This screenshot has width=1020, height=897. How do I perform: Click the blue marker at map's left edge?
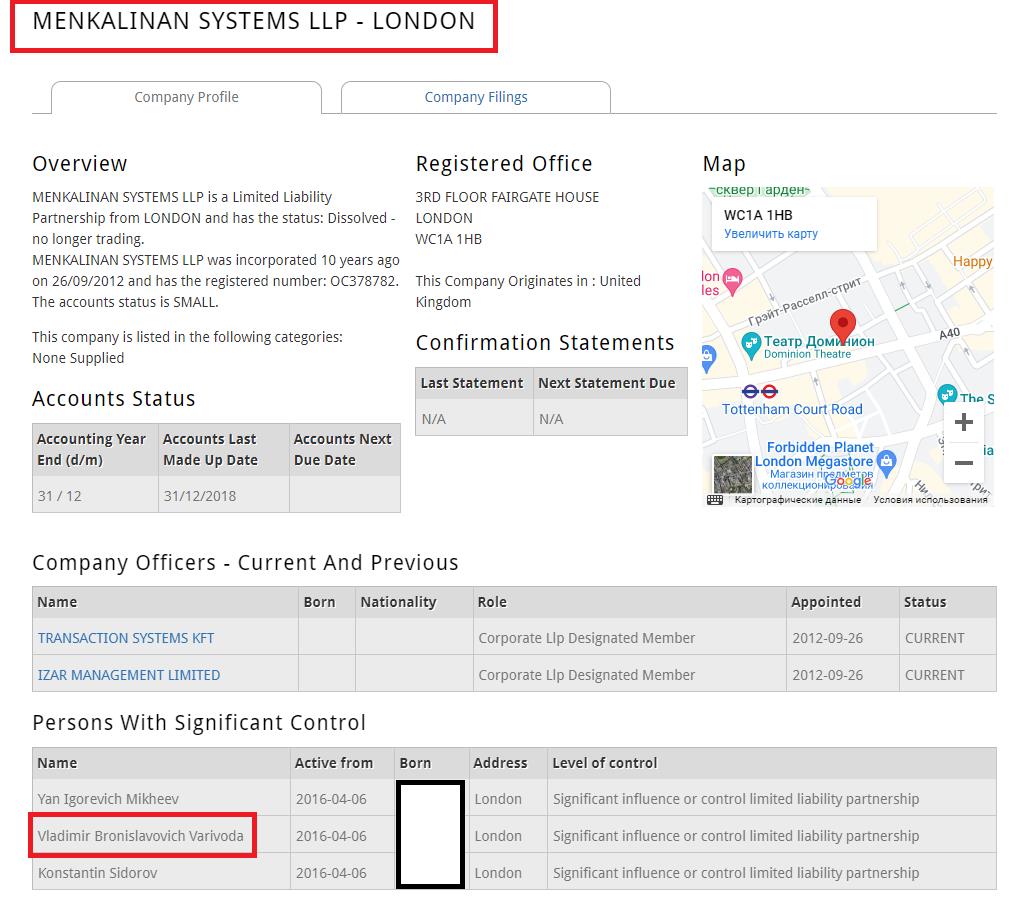pos(707,358)
